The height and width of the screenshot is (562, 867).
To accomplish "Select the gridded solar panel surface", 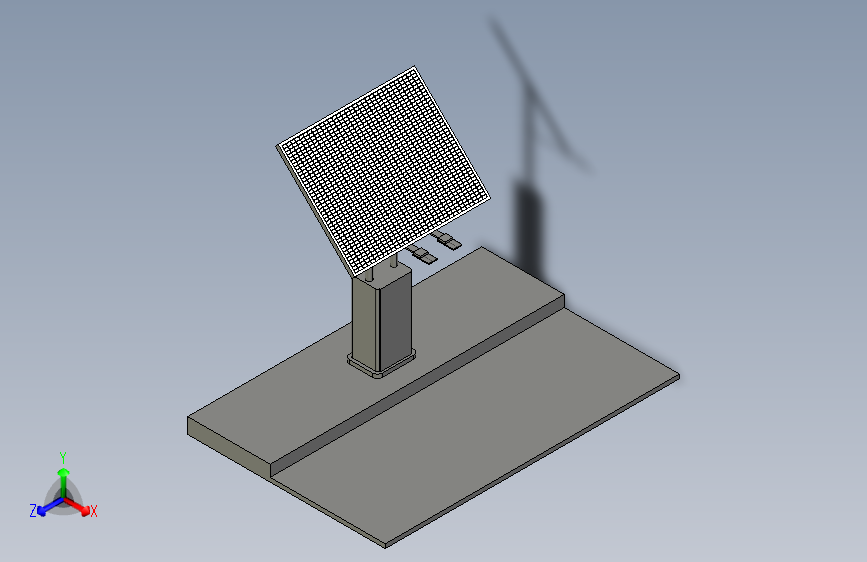I will [383, 171].
